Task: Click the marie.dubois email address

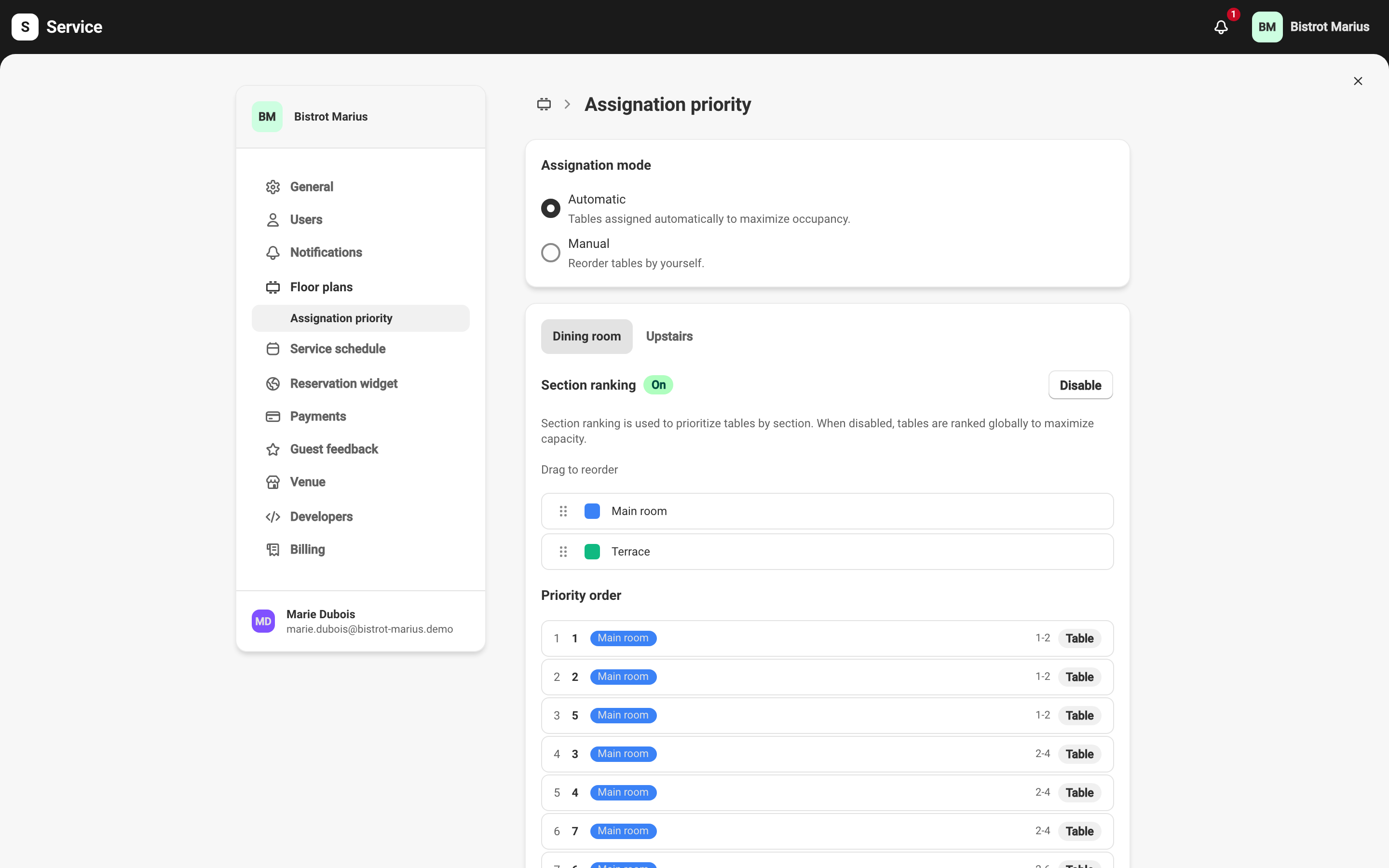Action: (x=369, y=629)
